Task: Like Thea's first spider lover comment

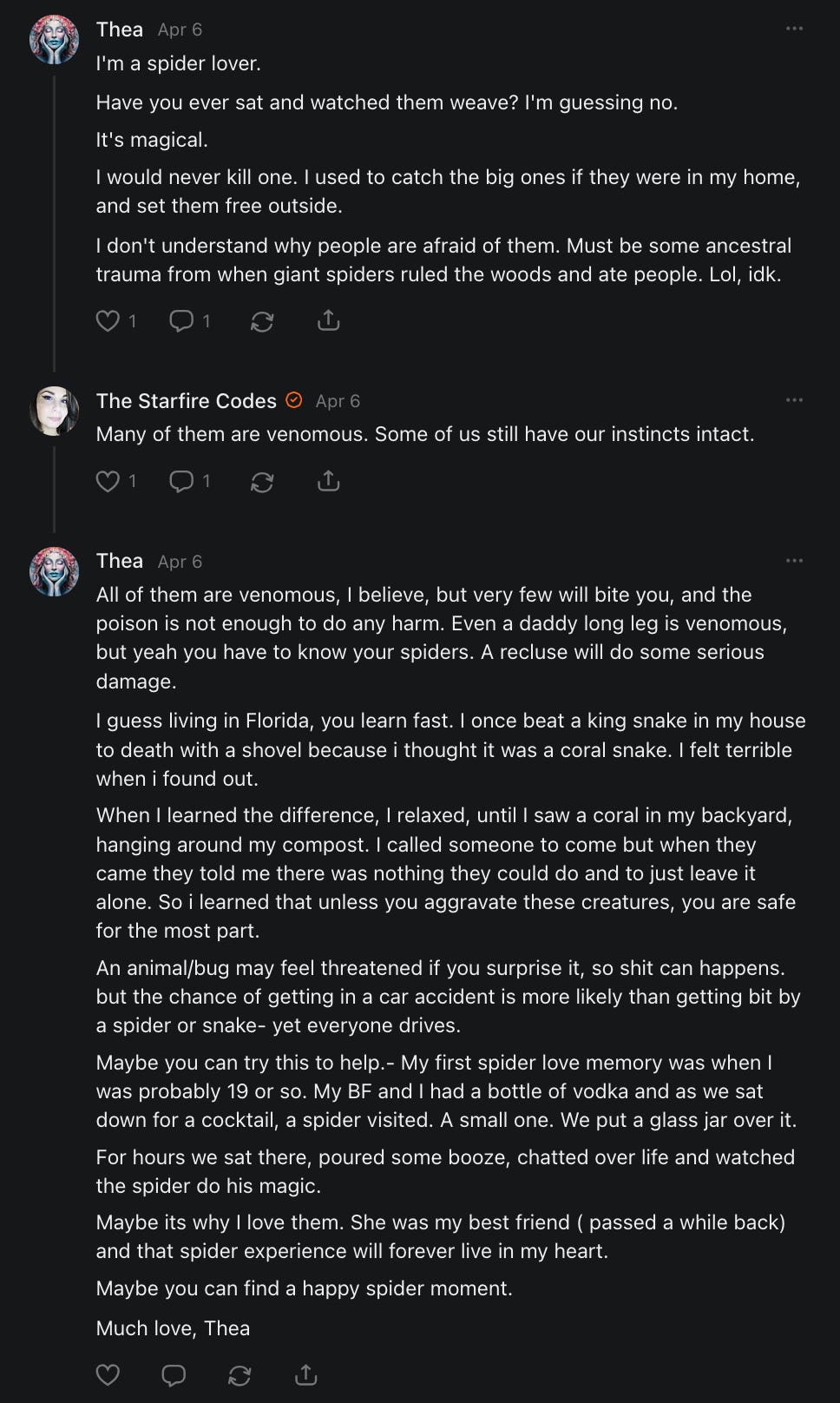Action: tap(108, 321)
